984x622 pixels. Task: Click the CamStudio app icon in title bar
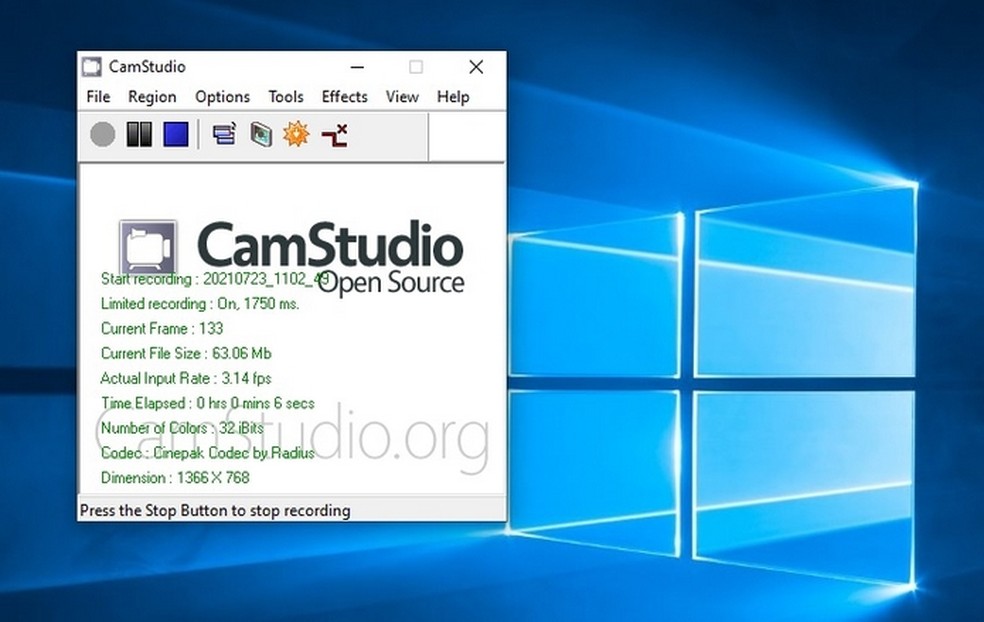pos(92,67)
